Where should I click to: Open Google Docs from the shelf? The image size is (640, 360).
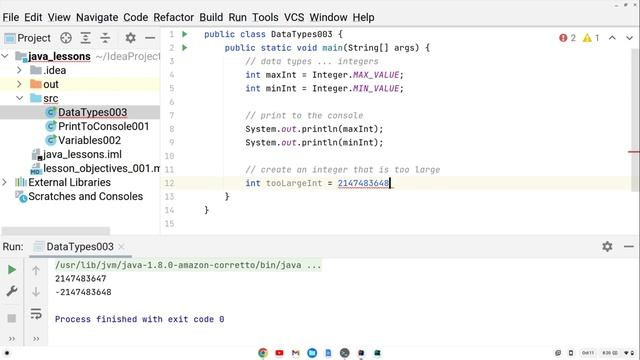(328, 353)
